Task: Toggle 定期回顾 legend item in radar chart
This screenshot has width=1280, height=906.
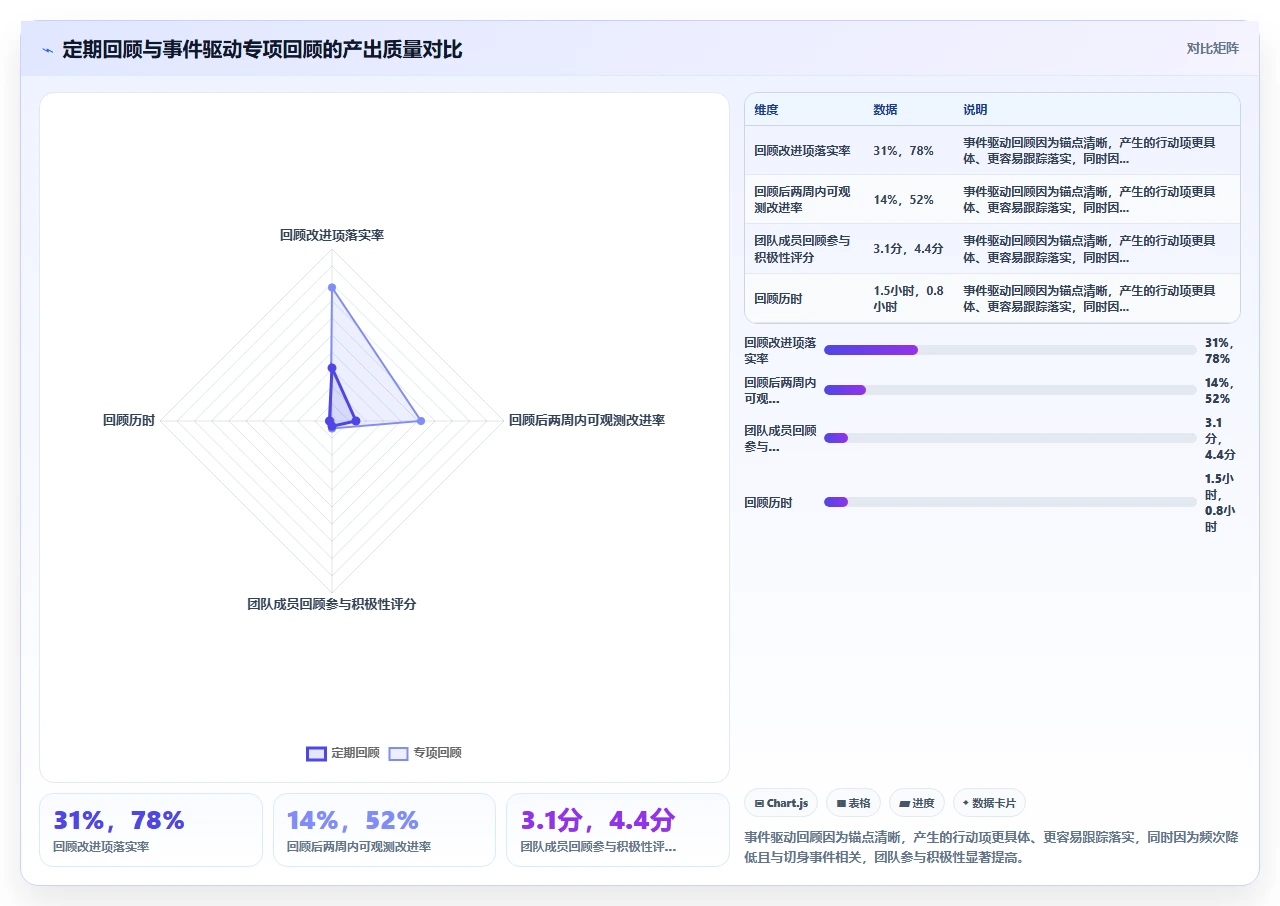Action: pyautogui.click(x=343, y=753)
